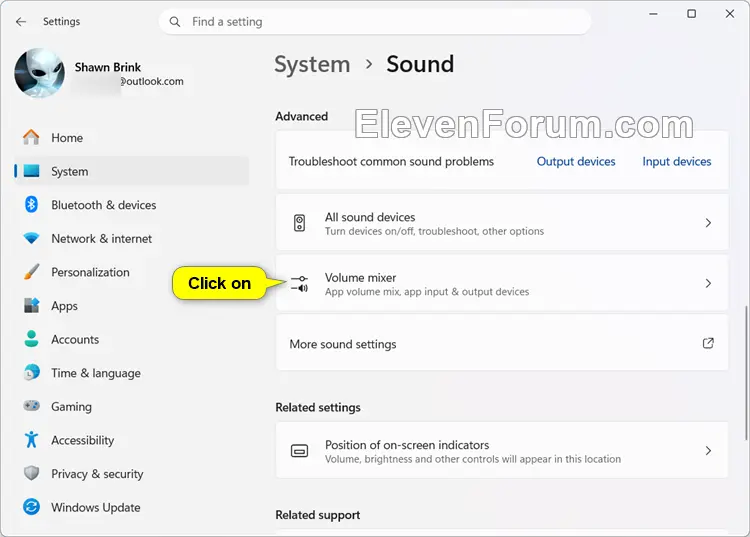Select Time & language label
The width and height of the screenshot is (750, 537).
pyautogui.click(x=96, y=373)
